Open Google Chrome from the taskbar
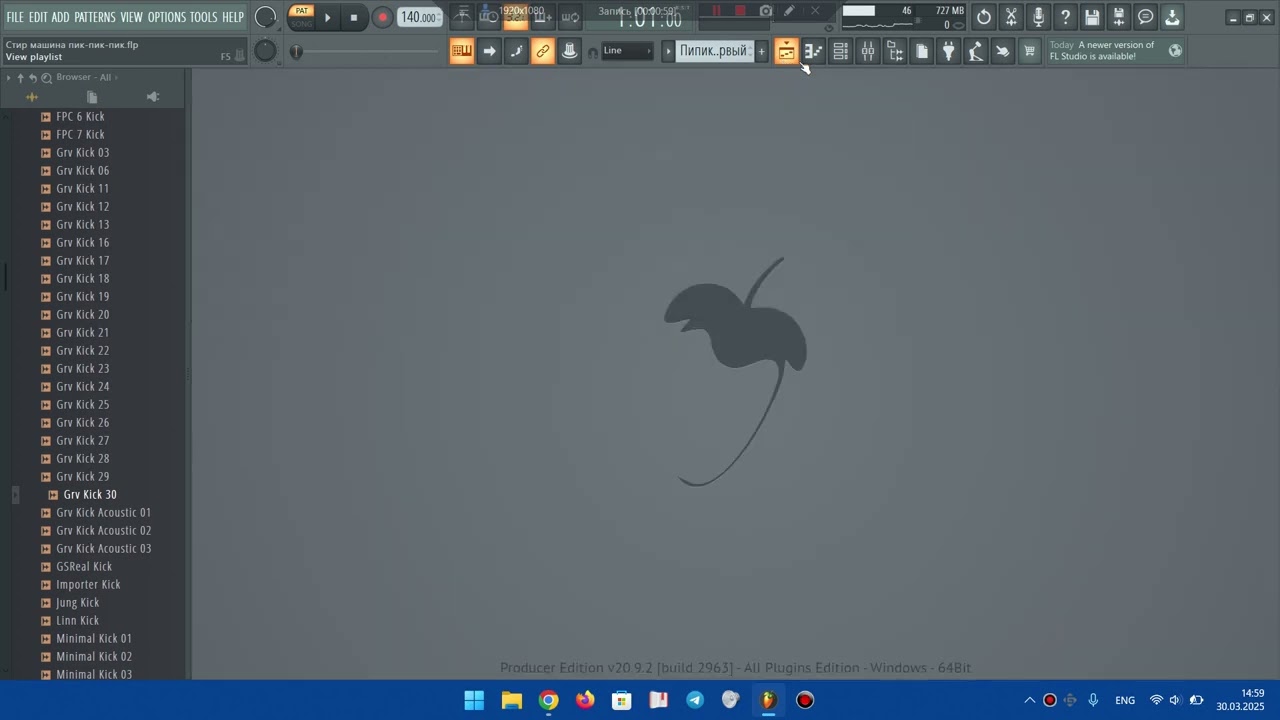This screenshot has width=1280, height=720. click(x=548, y=700)
